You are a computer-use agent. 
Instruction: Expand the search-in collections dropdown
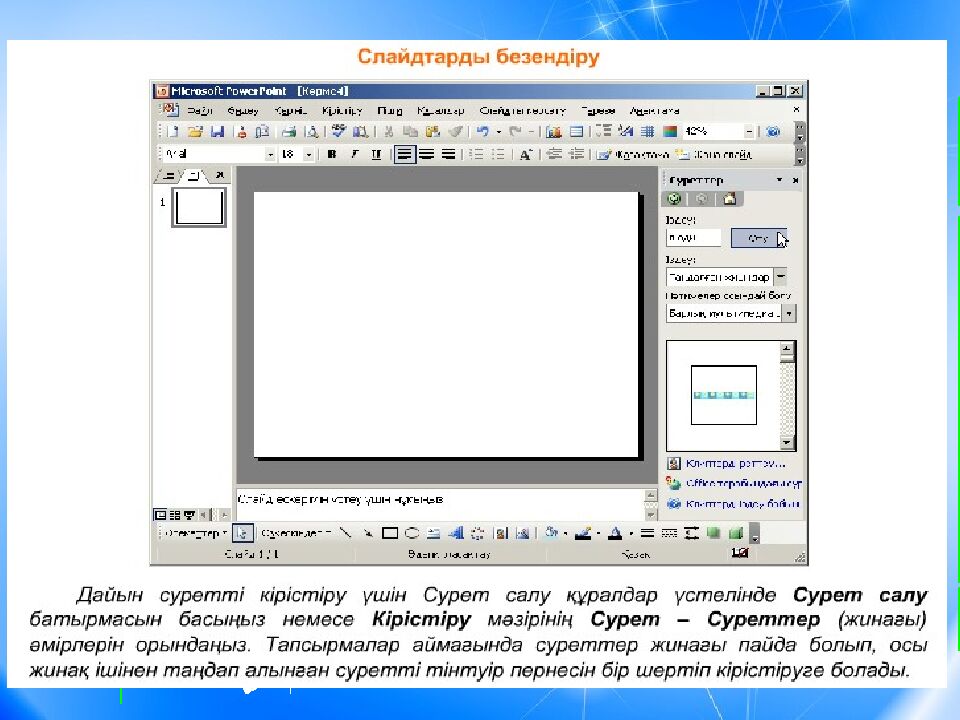(x=780, y=277)
